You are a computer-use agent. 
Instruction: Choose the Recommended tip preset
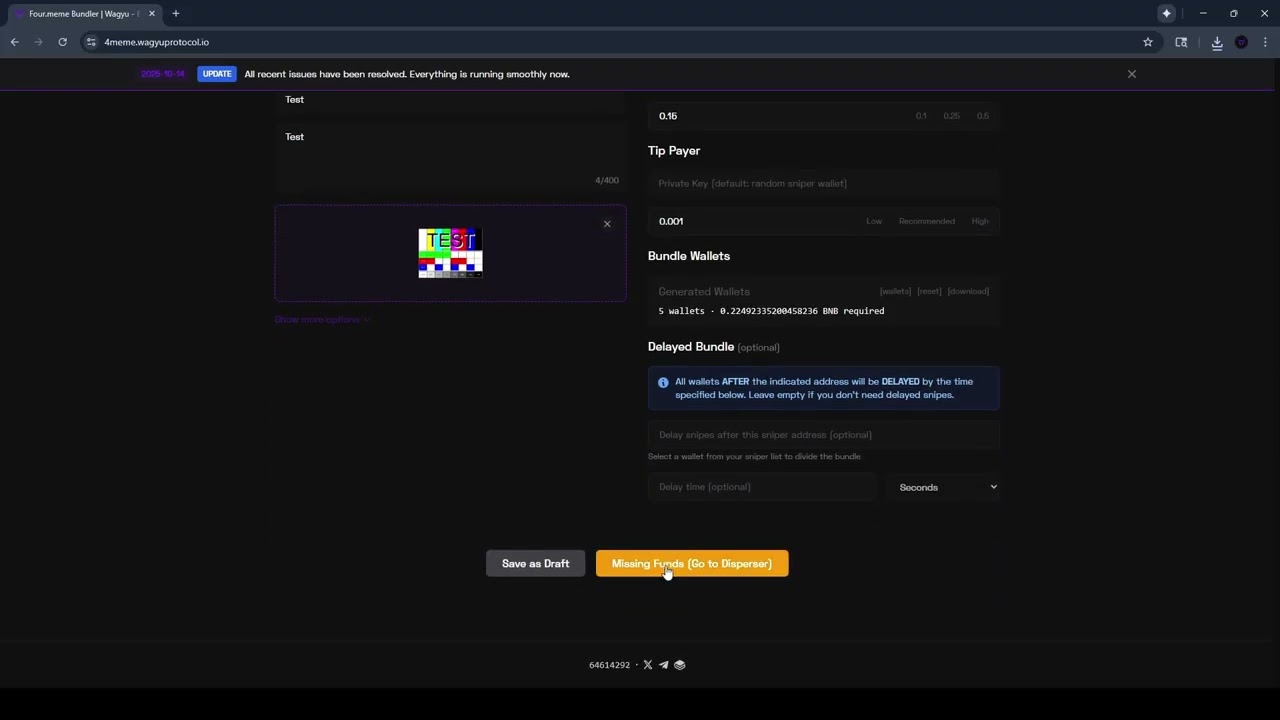[927, 221]
